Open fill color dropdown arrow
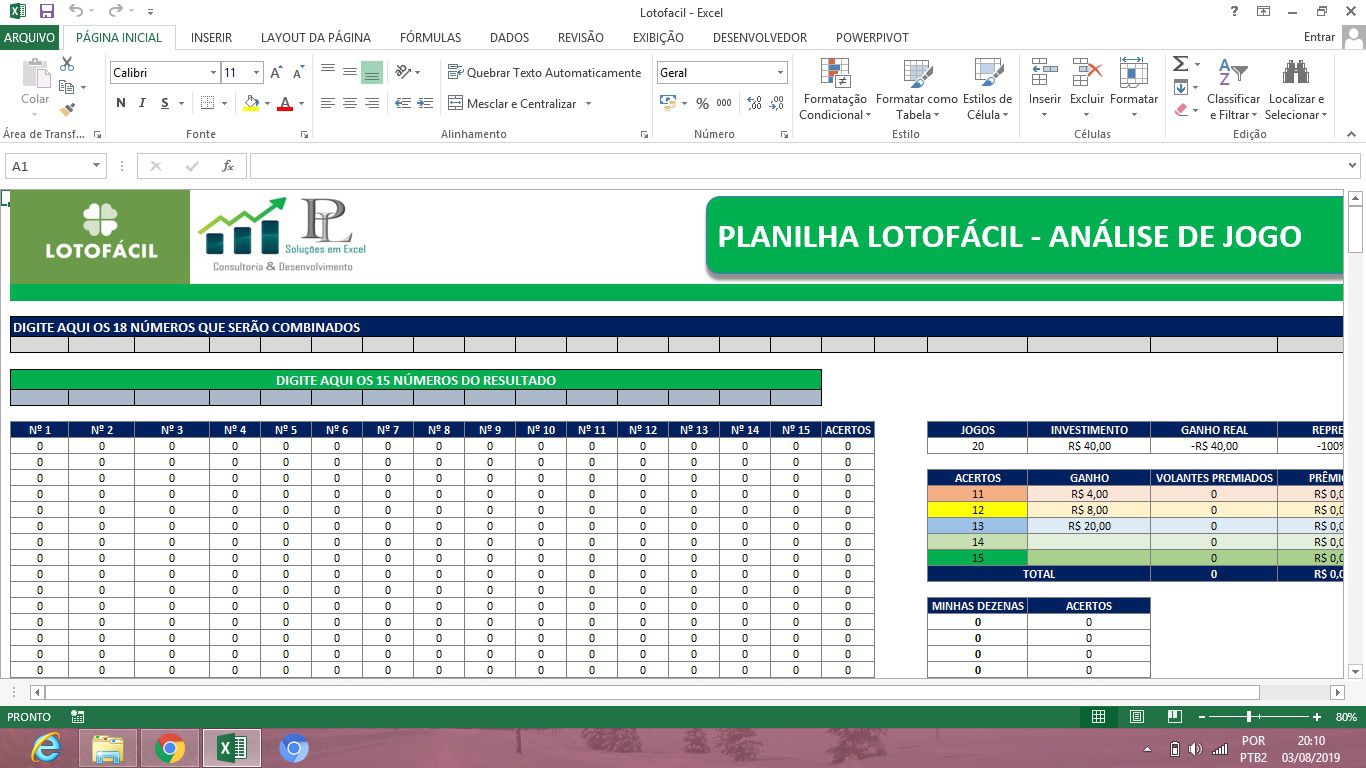The width and height of the screenshot is (1366, 768). (x=267, y=103)
